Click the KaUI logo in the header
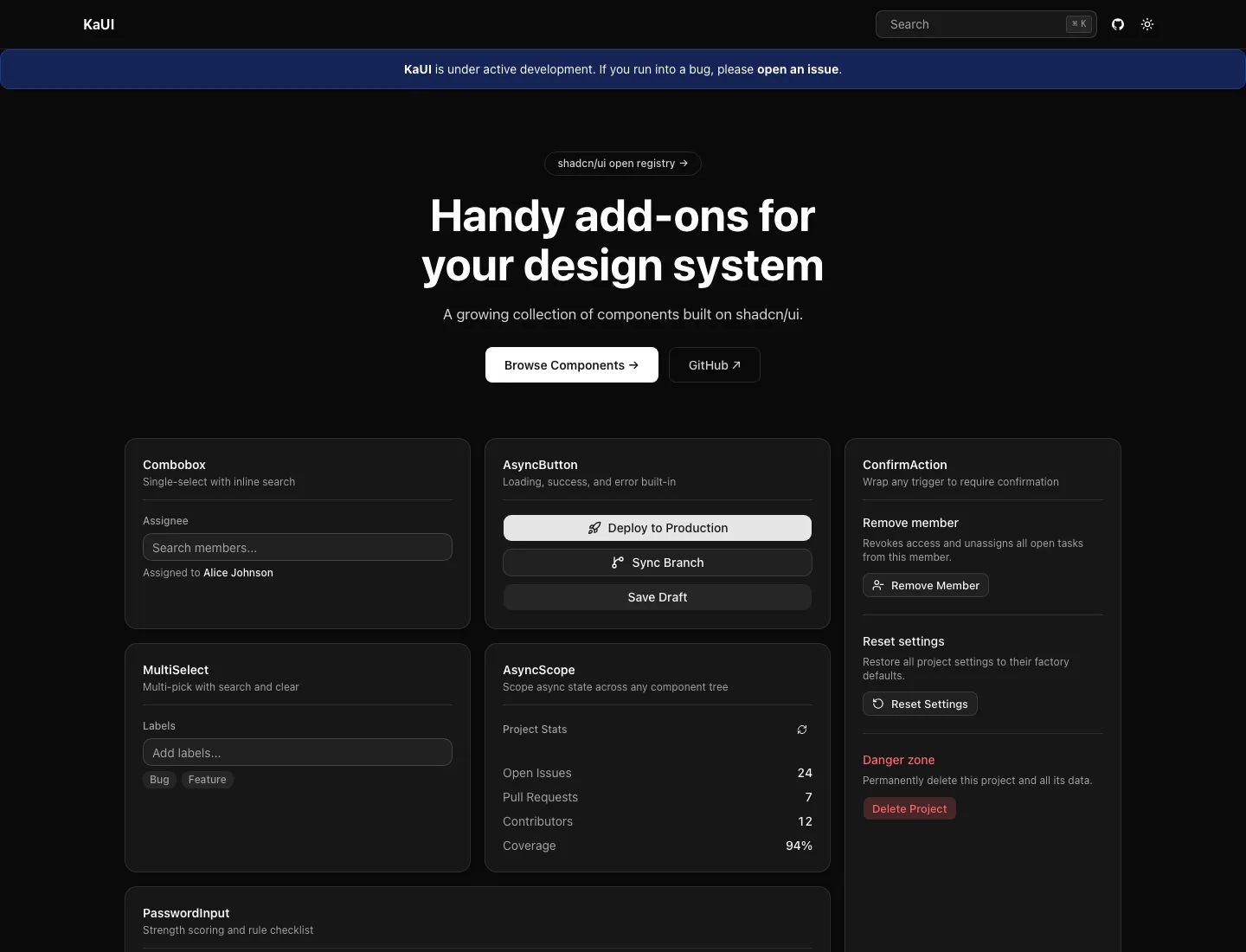Viewport: 1246px width, 952px height. click(99, 24)
